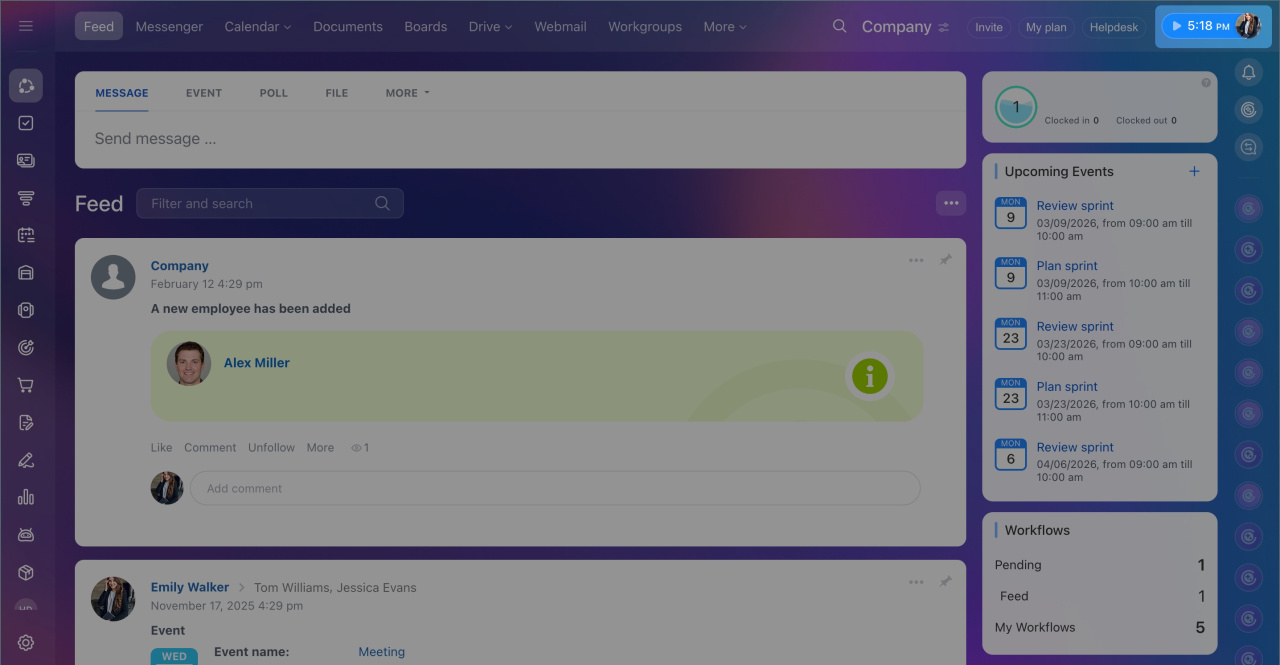This screenshot has height=665, width=1280.
Task: Expand the Calendar dropdown
Action: pos(257,27)
